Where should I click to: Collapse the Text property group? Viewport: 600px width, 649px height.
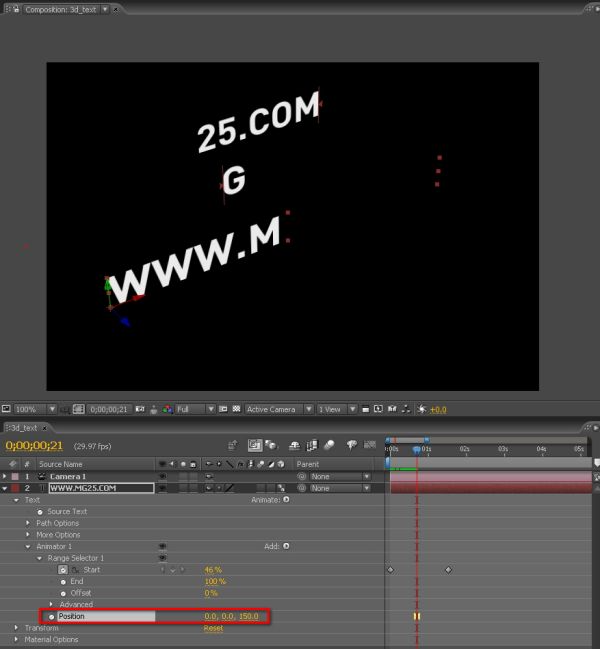point(16,500)
